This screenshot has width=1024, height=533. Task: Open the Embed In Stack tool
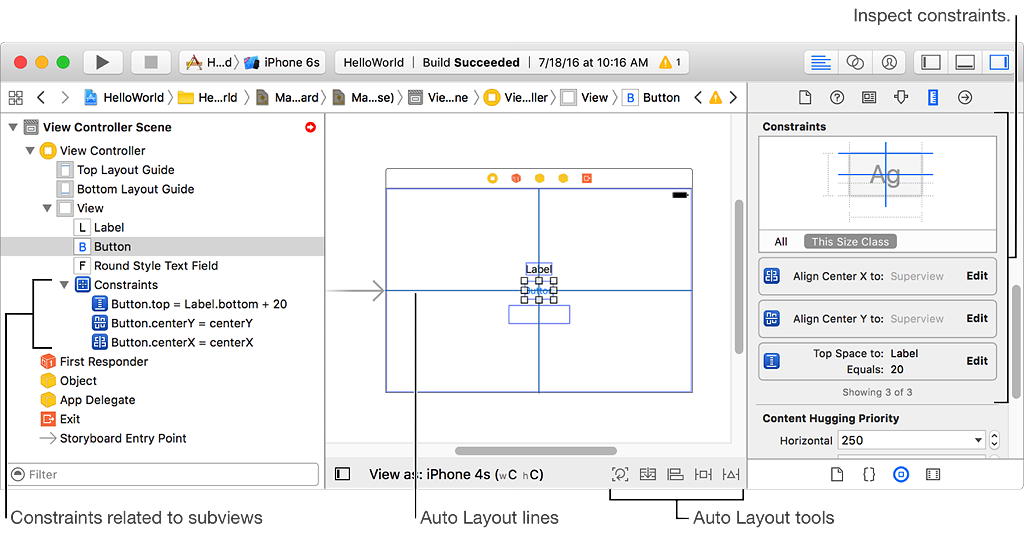(648, 475)
